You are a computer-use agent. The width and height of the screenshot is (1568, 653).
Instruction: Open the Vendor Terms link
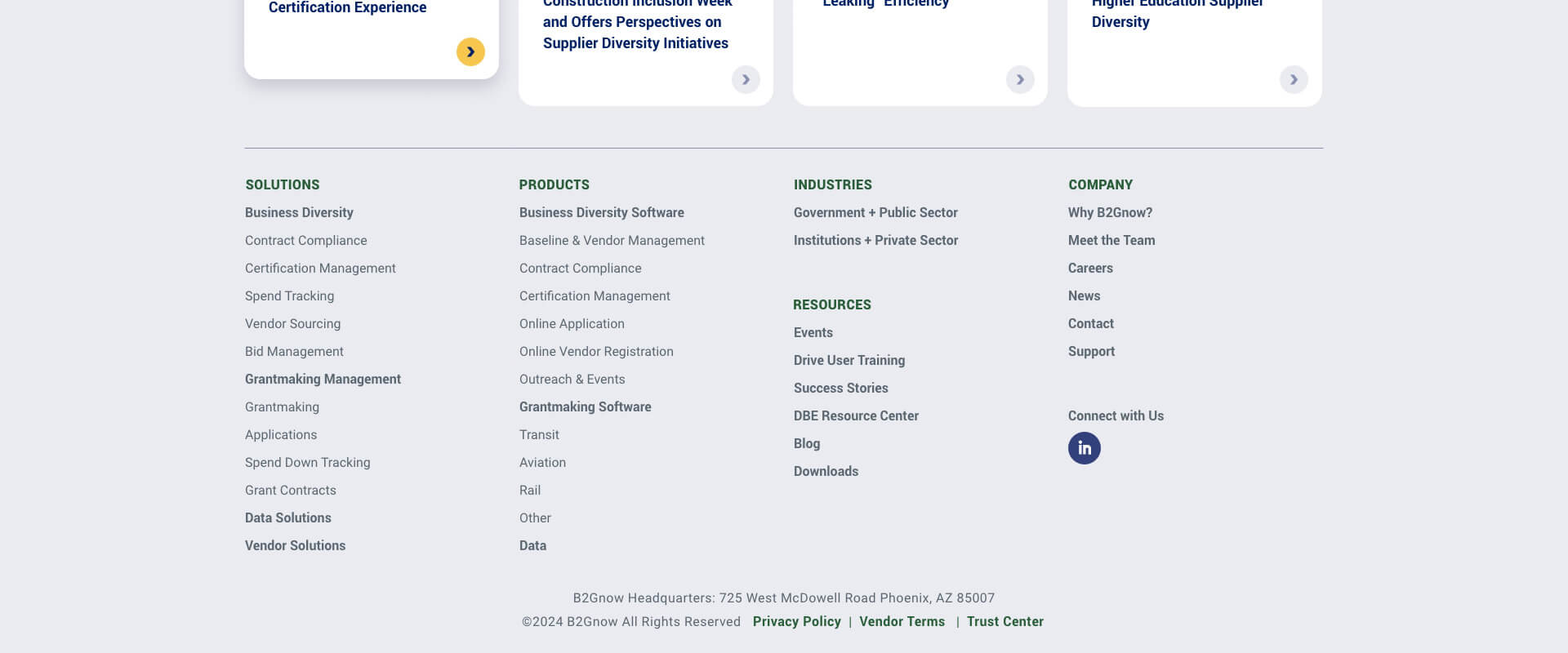pos(902,621)
